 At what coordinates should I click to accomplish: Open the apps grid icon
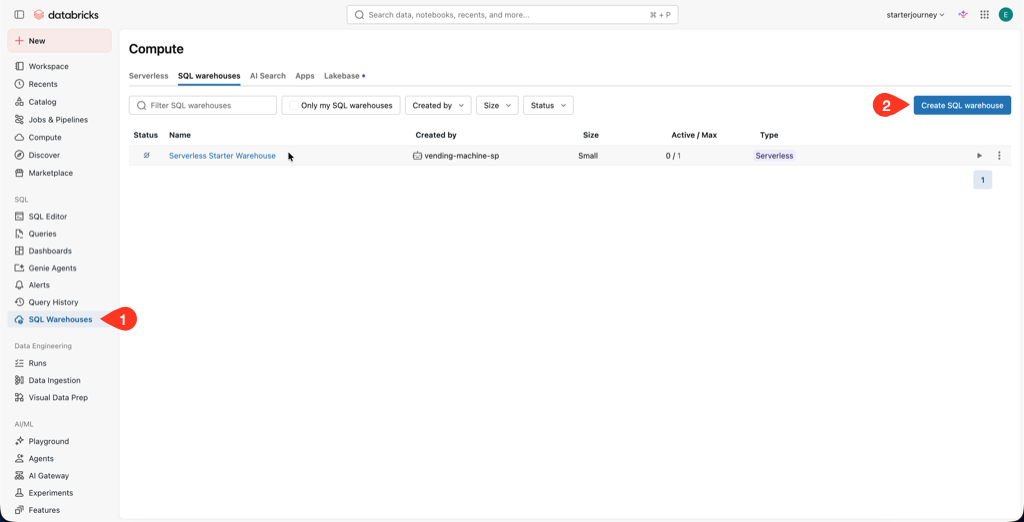[x=984, y=14]
